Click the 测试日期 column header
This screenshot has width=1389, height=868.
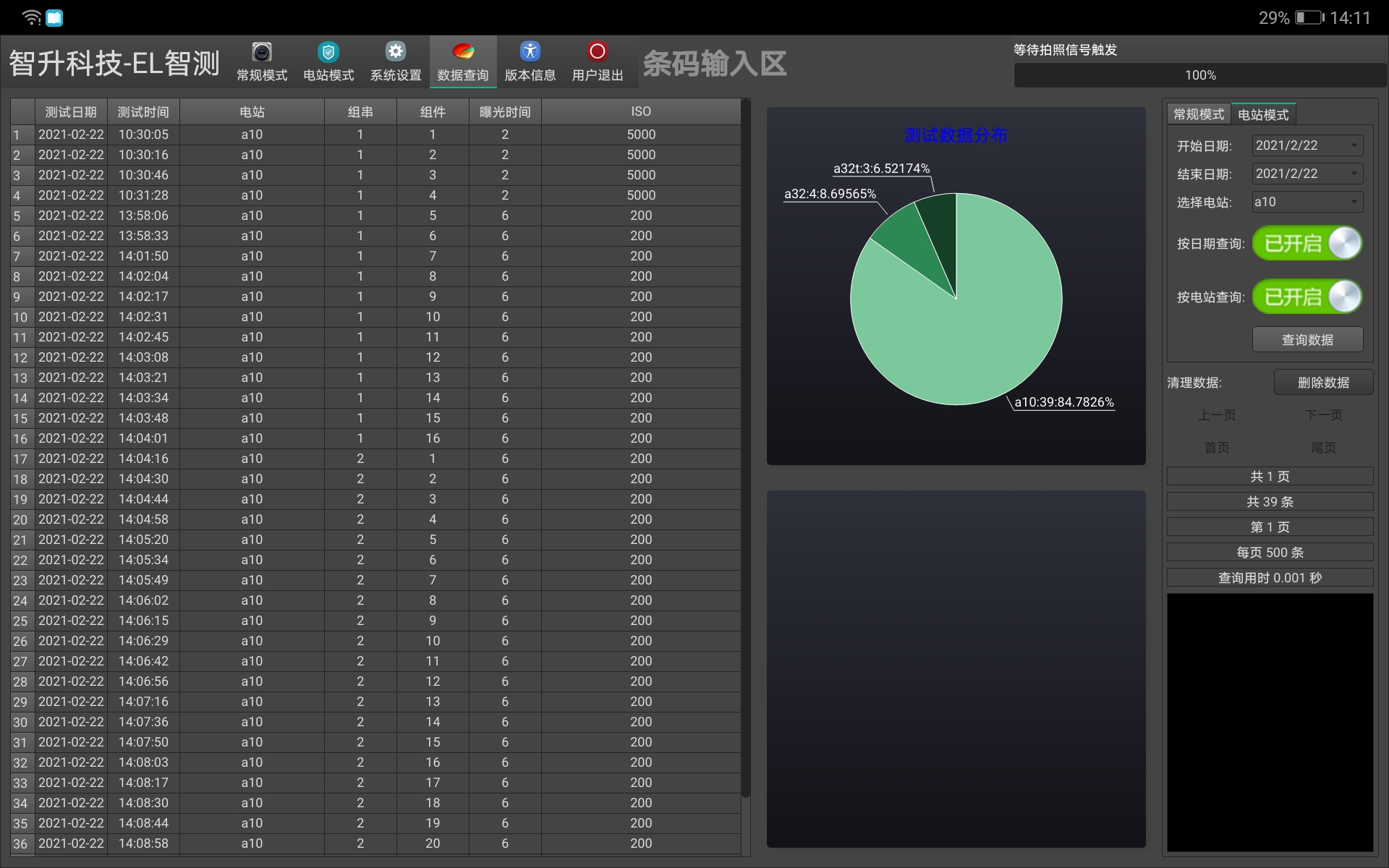pos(71,112)
